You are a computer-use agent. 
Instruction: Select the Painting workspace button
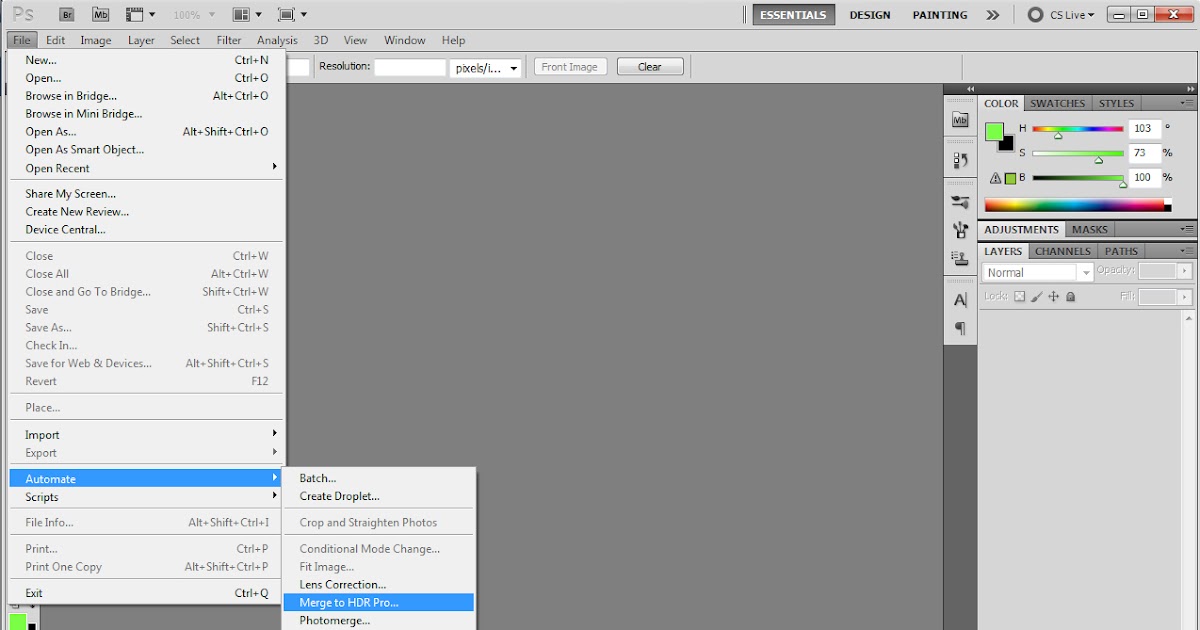[940, 15]
